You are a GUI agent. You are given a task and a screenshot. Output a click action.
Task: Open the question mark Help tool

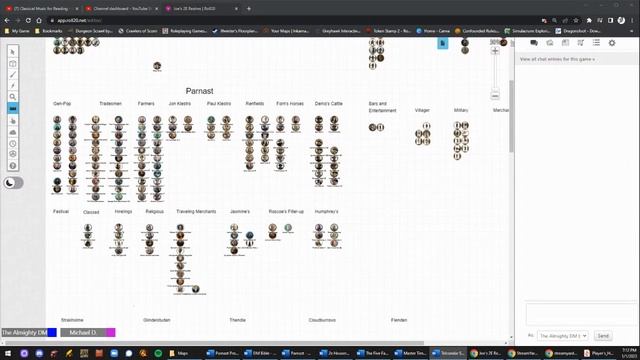pos(13,166)
